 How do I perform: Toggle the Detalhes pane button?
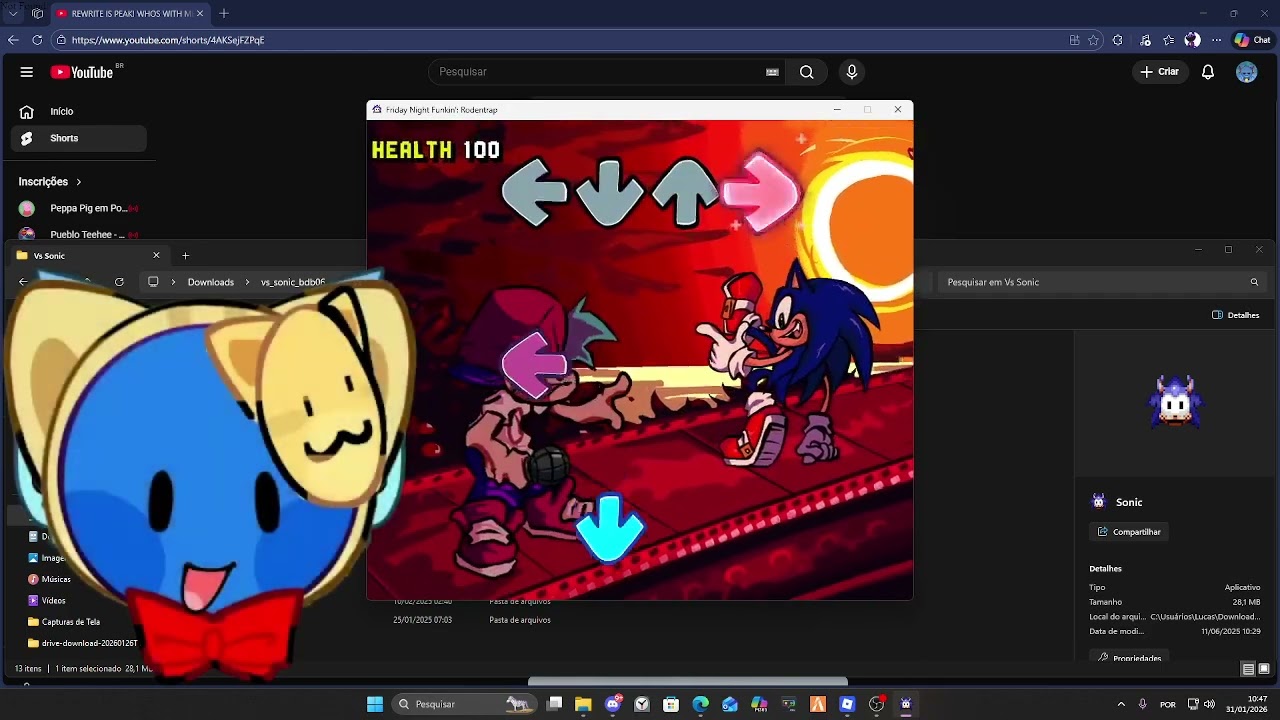click(x=1236, y=315)
